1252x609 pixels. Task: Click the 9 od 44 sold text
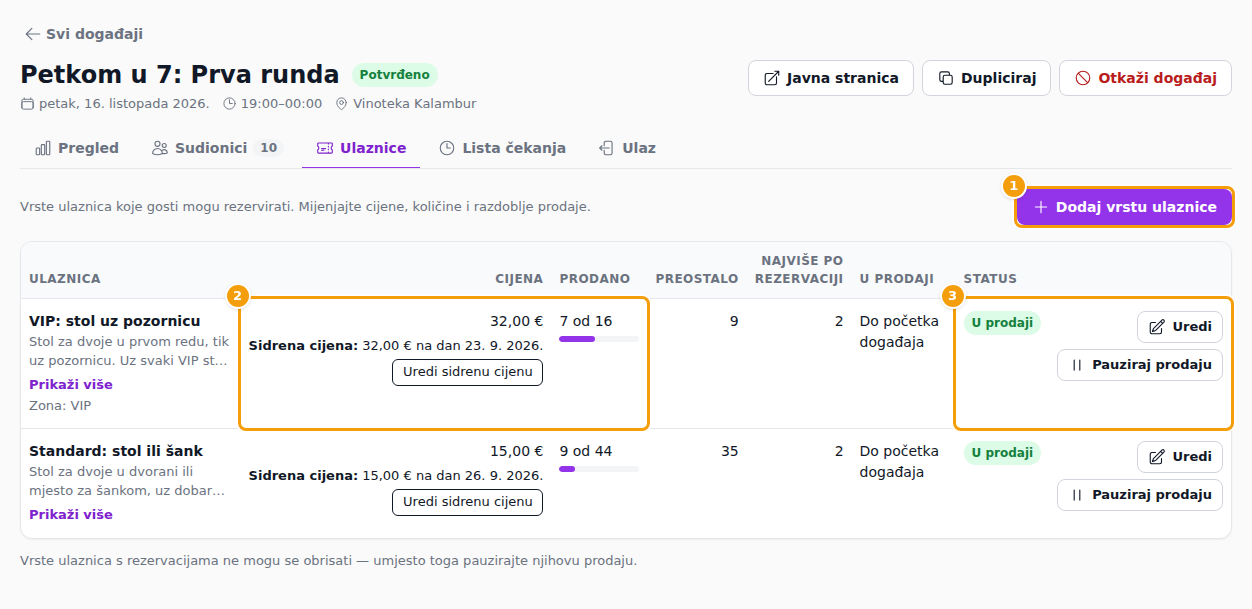point(586,451)
